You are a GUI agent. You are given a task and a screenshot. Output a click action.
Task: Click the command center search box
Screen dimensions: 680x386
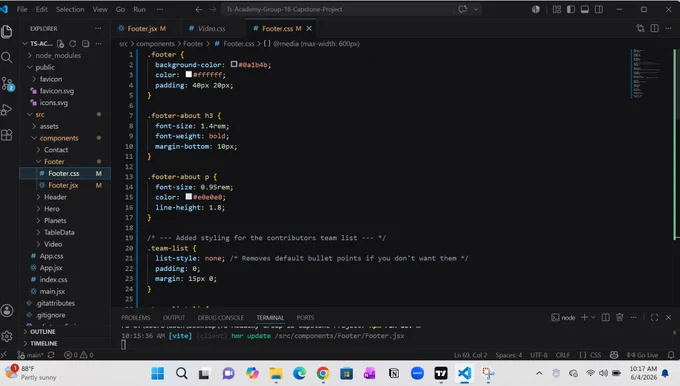pyautogui.click(x=338, y=9)
